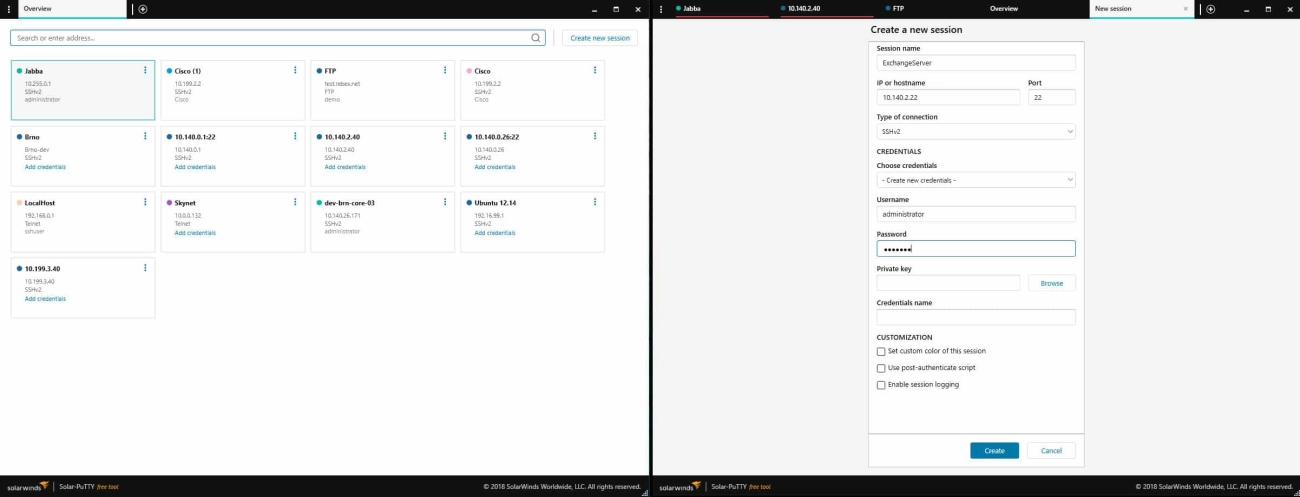Screen dimensions: 1300x497
Task: Add credentials to Ubuntu 12.14 session
Action: point(495,233)
